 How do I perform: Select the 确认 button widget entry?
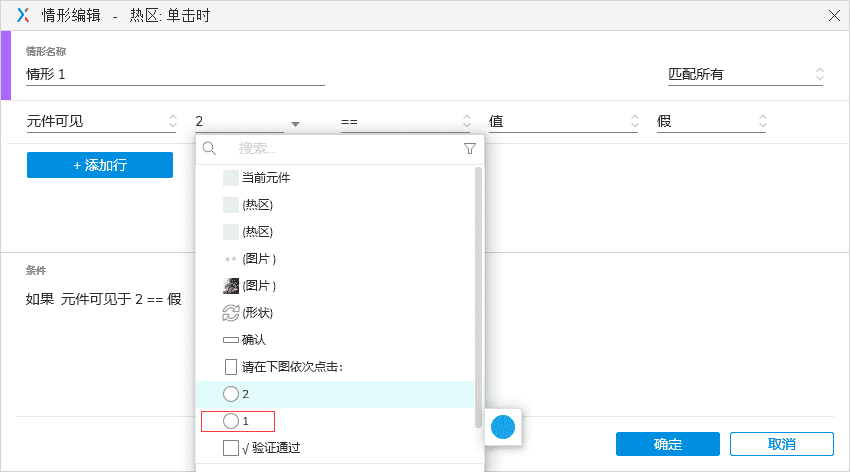click(x=334, y=340)
